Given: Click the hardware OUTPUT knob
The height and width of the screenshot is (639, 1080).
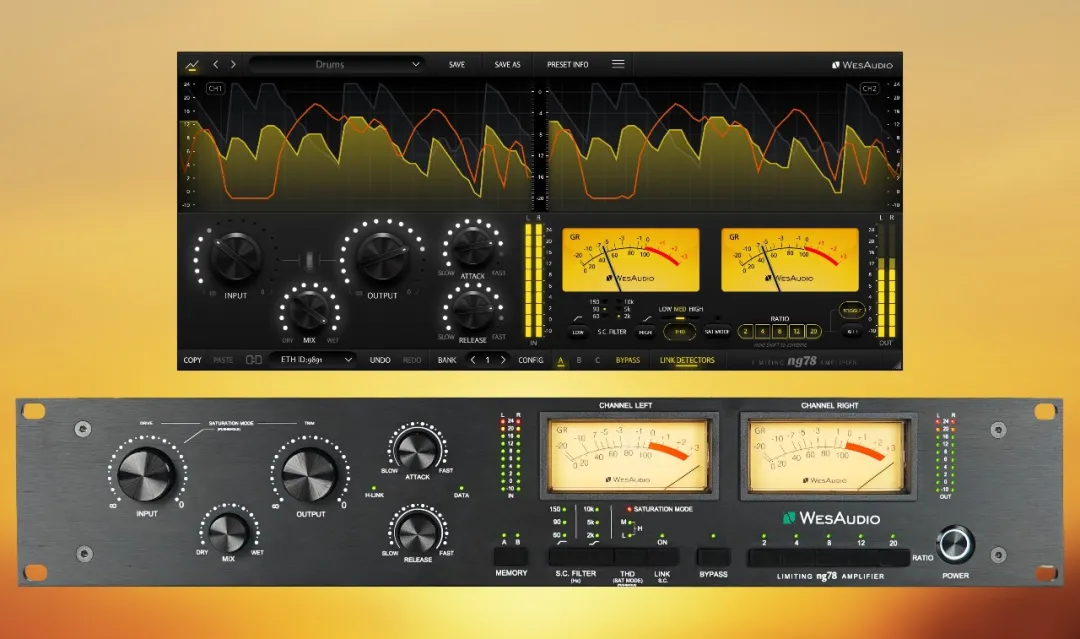Looking at the screenshot, I should pyautogui.click(x=310, y=475).
